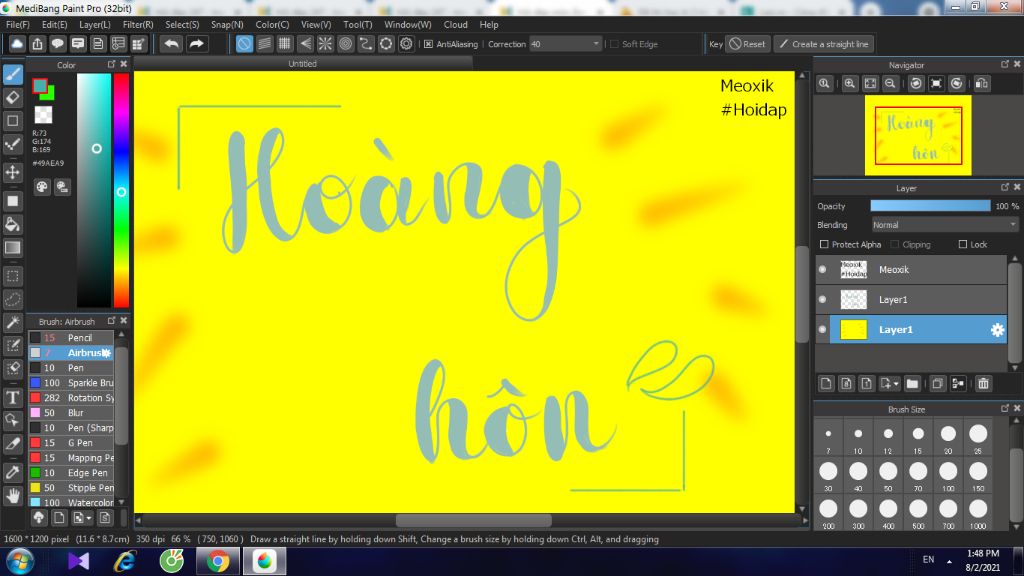Delete layer with trash icon
This screenshot has height=576, width=1024.
point(984,383)
